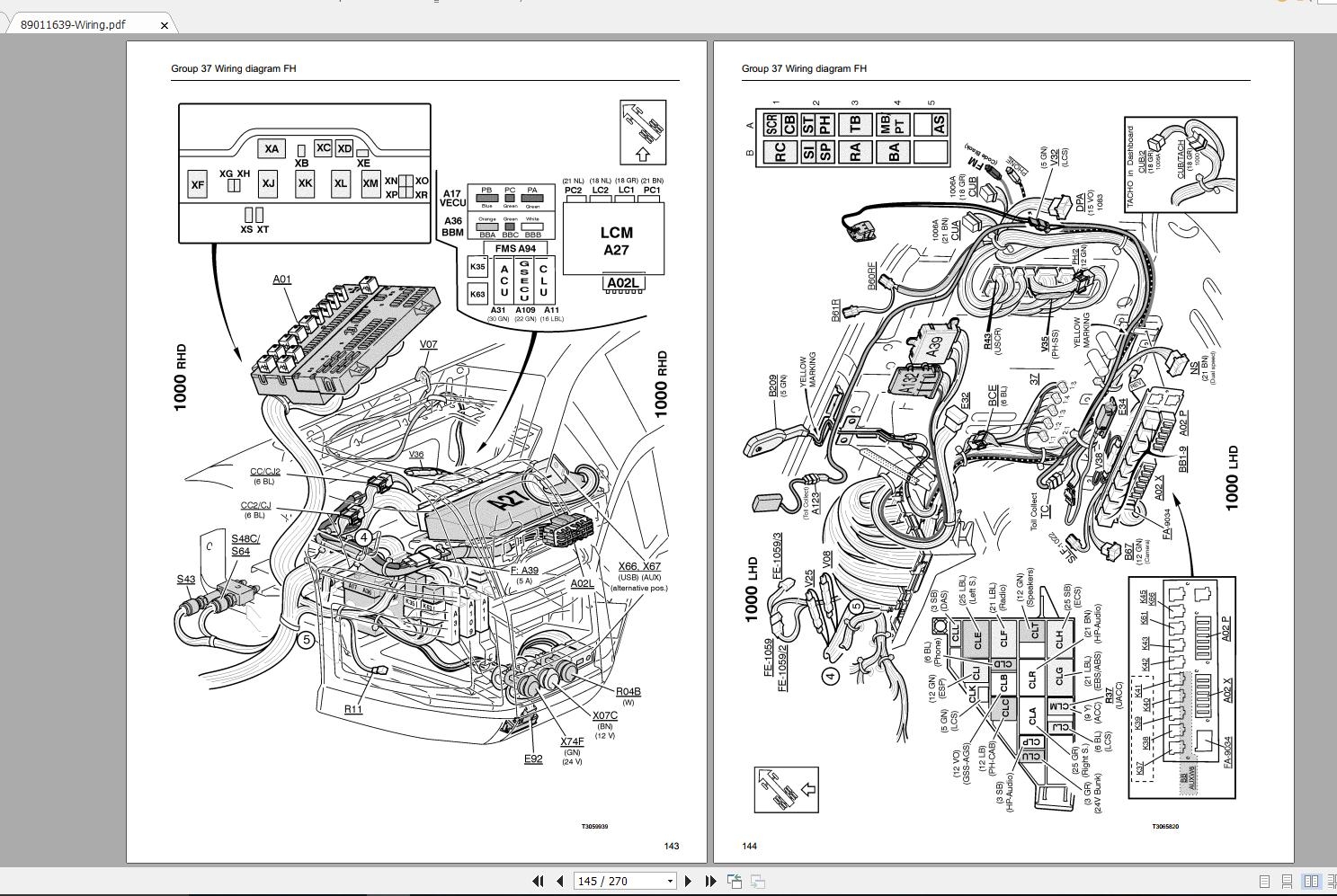This screenshot has width=1337, height=896.
Task: Advance to the next page
Action: [x=689, y=882]
